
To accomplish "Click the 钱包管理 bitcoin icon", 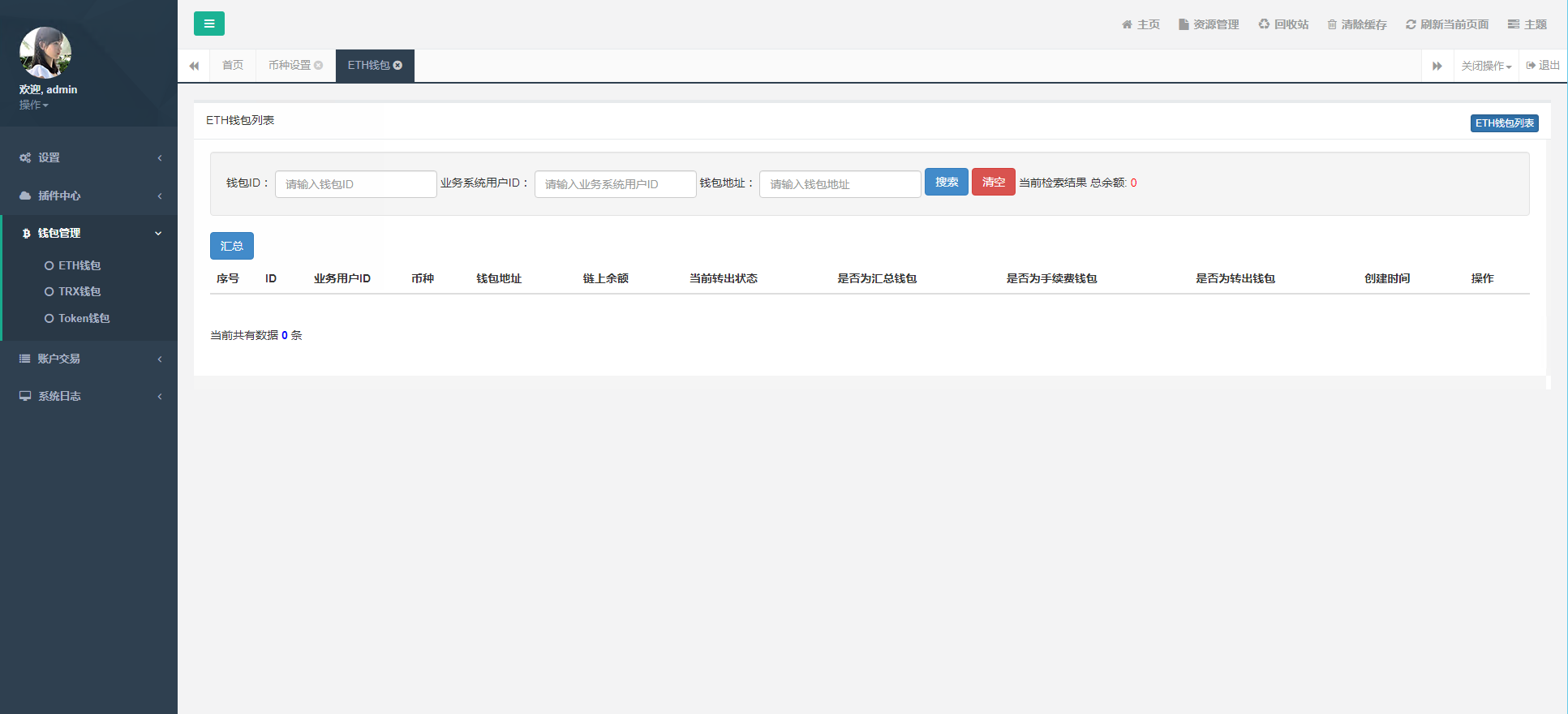I will coord(26,234).
